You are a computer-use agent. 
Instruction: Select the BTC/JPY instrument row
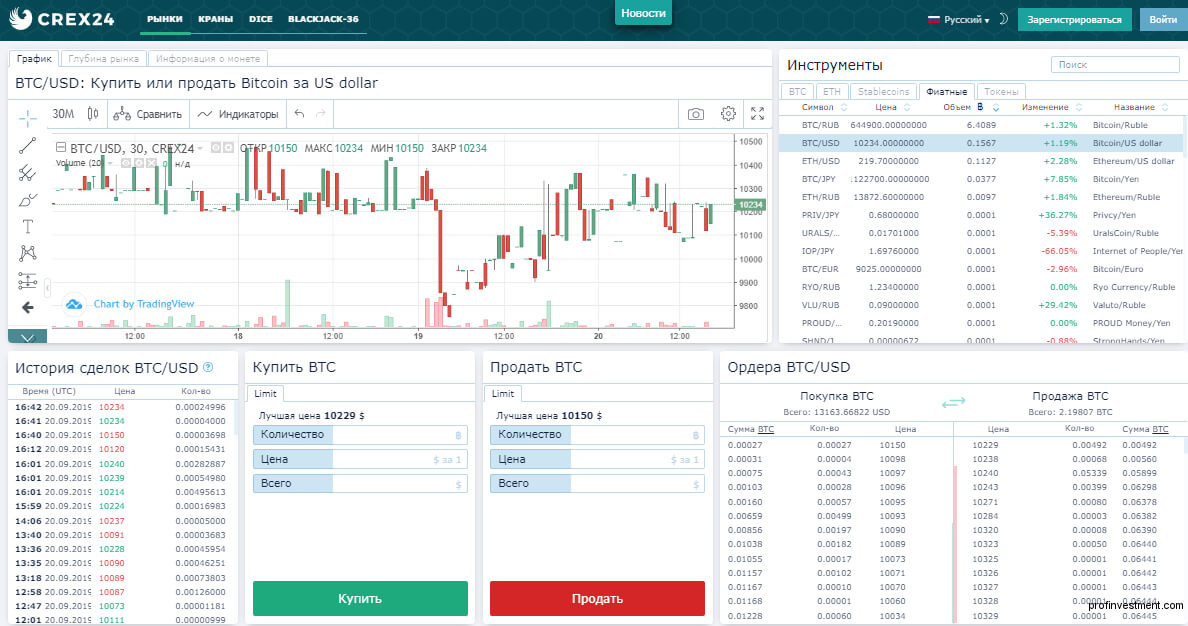[981, 179]
